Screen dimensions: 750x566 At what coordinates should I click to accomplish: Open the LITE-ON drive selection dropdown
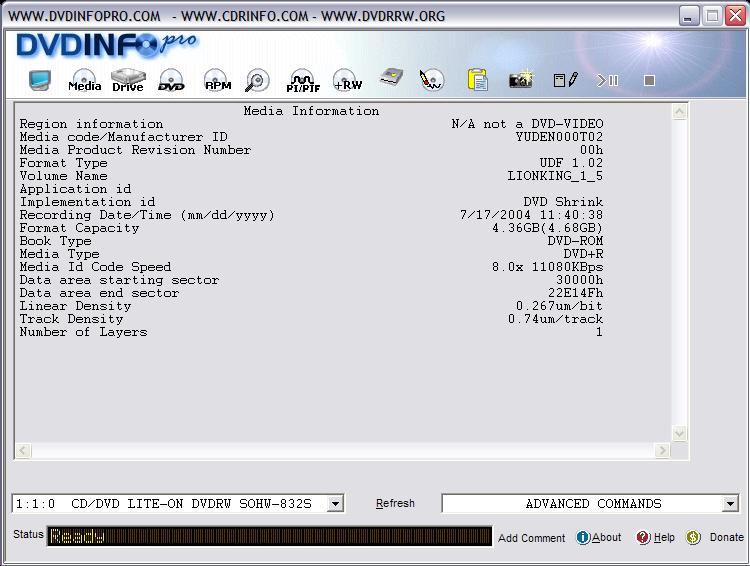click(336, 503)
